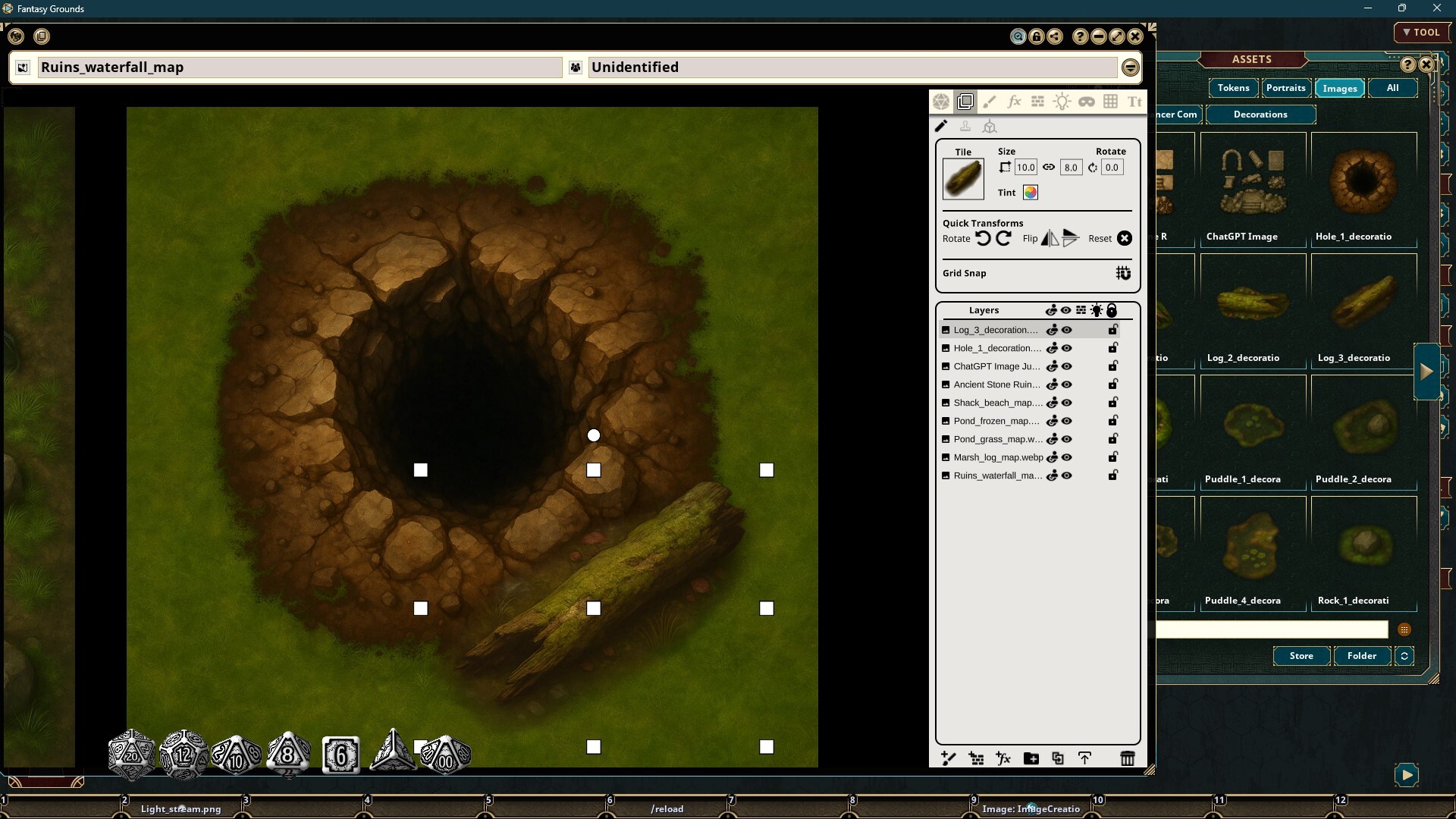
Task: Select the Decorations category filter
Action: coord(1261,115)
